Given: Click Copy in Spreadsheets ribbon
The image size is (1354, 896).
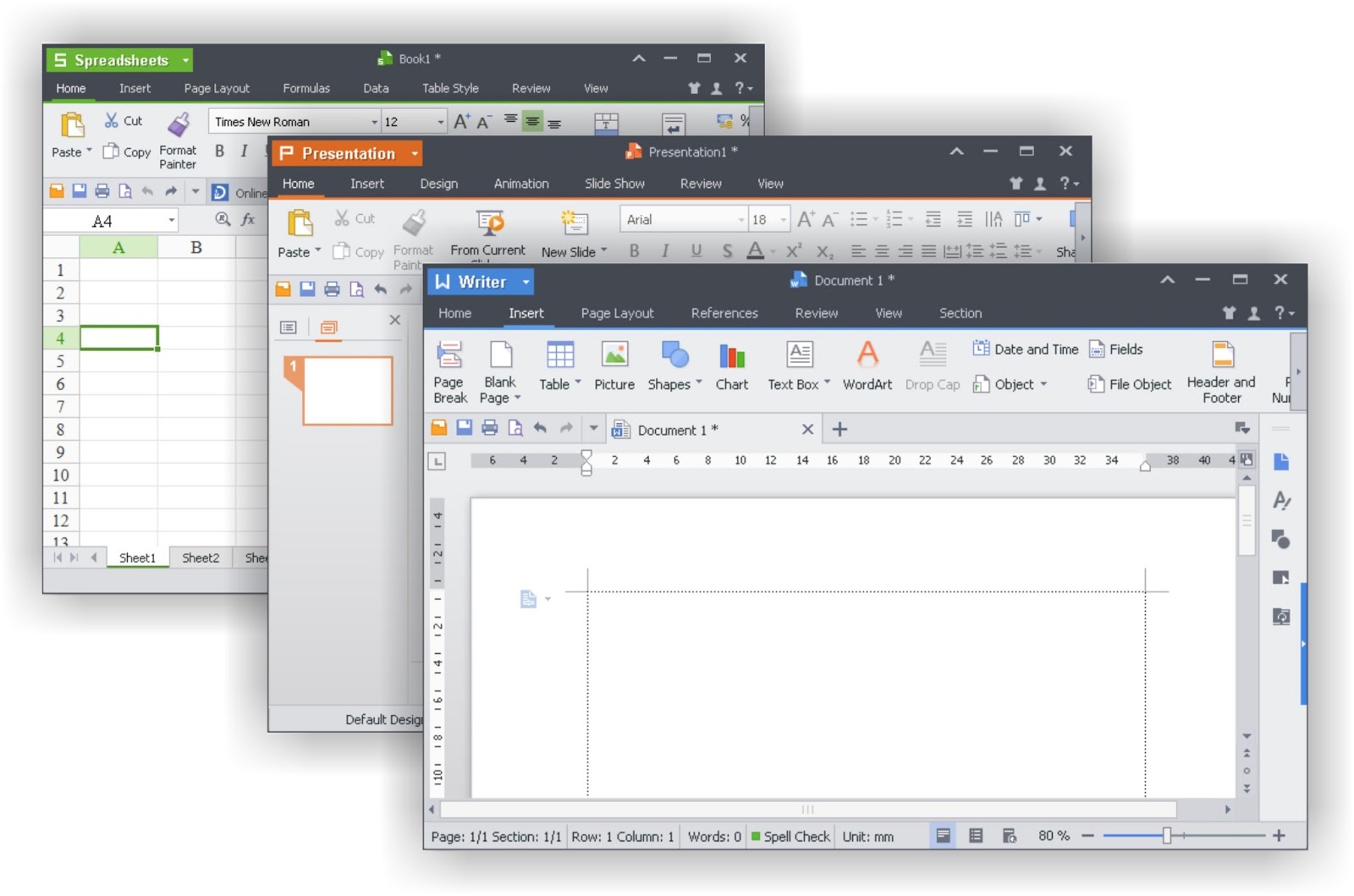Looking at the screenshot, I should click(127, 152).
